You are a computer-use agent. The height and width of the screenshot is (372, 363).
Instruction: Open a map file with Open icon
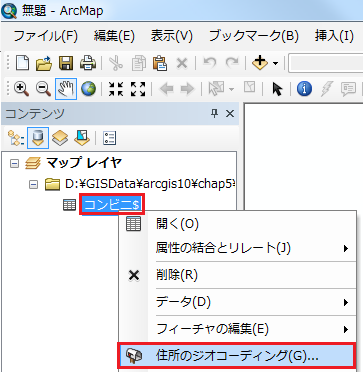[44, 62]
